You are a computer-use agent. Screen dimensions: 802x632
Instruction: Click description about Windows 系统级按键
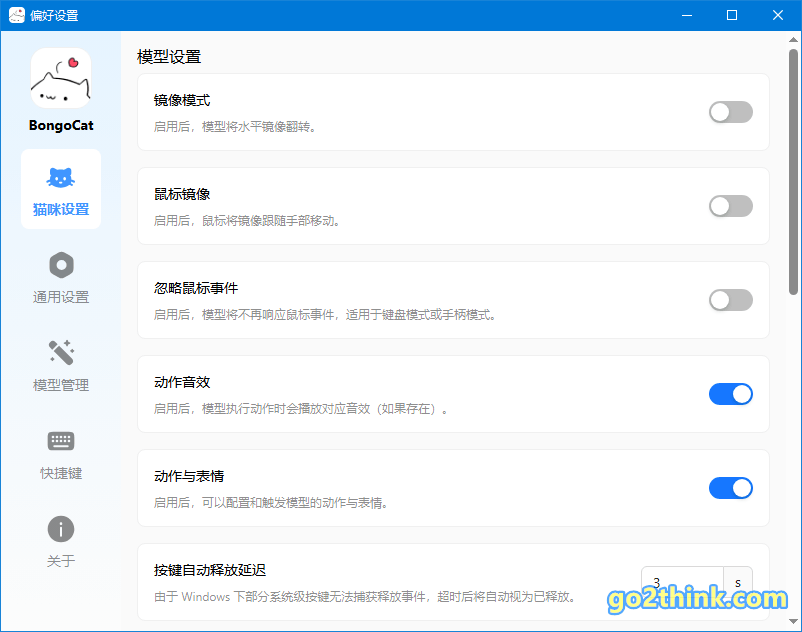click(366, 597)
